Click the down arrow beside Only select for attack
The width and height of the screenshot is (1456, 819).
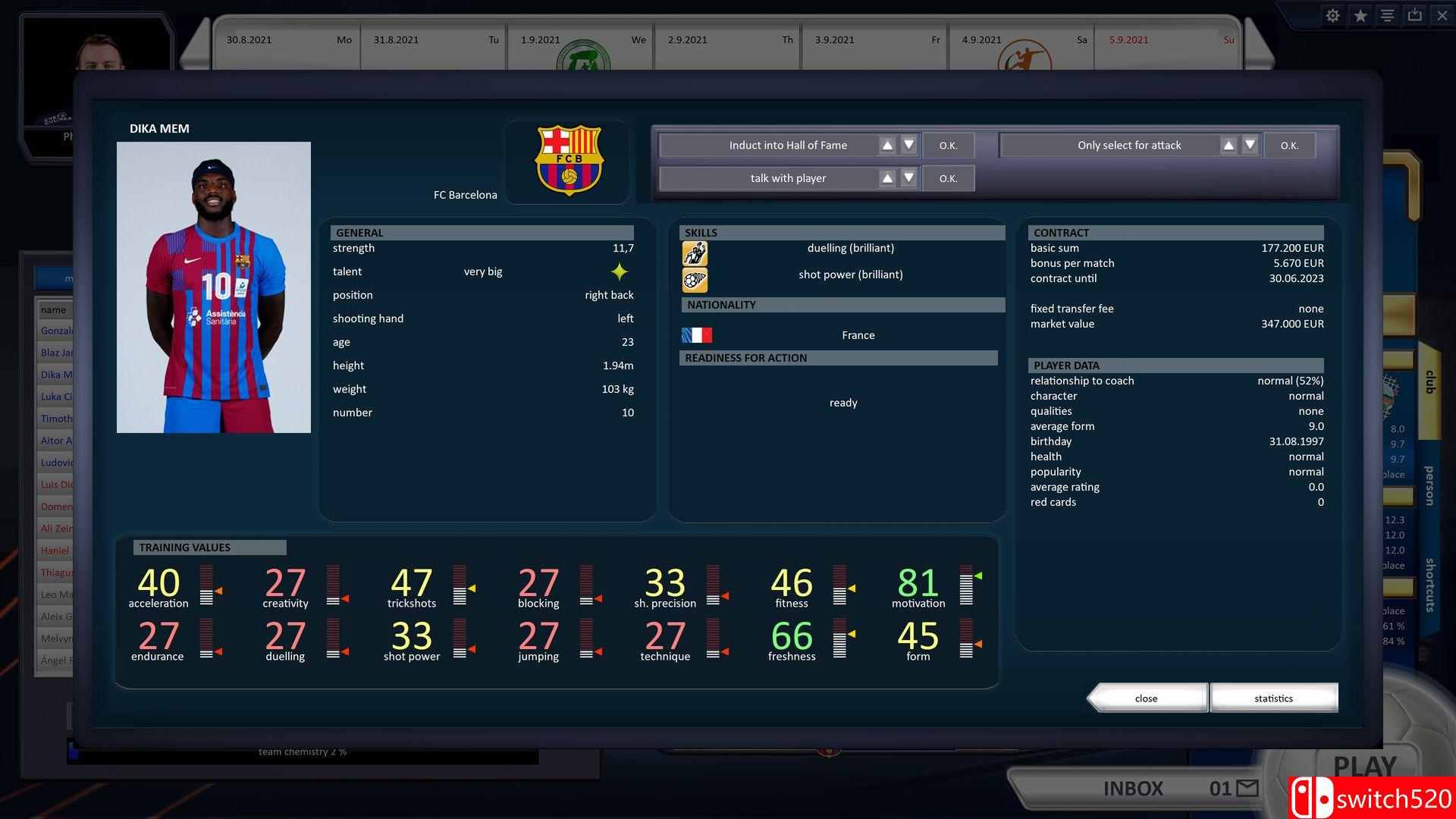tap(1250, 145)
